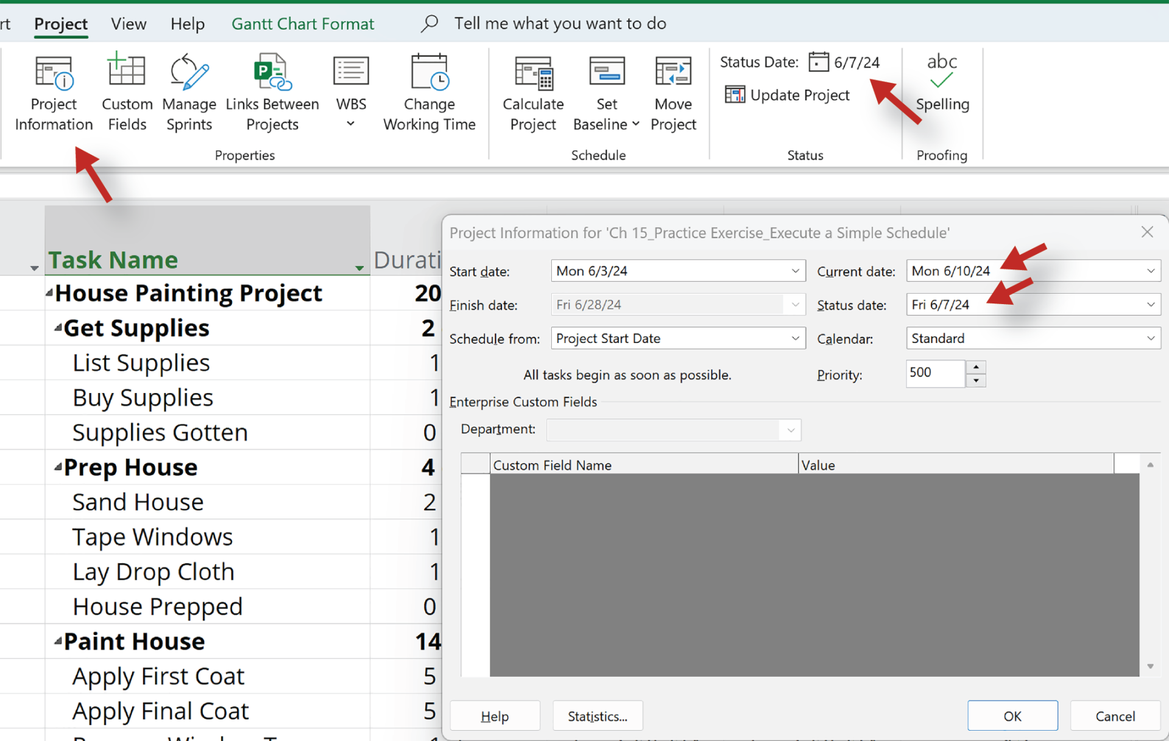Image resolution: width=1169 pixels, height=741 pixels.
Task: Close the Project Information dialog
Action: coord(1147,232)
